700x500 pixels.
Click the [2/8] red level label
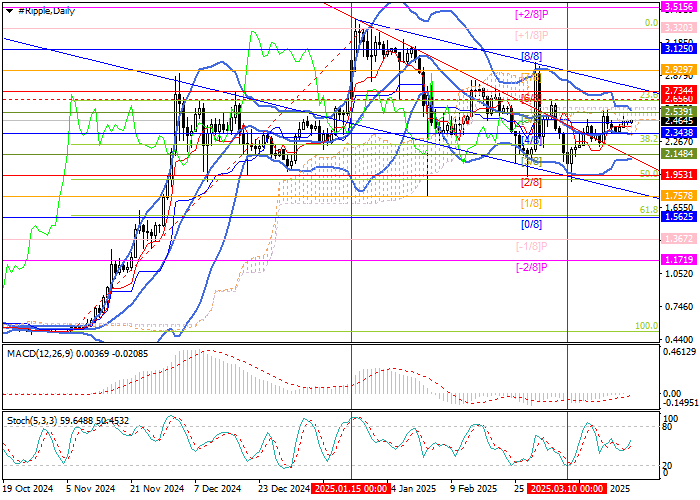531,183
